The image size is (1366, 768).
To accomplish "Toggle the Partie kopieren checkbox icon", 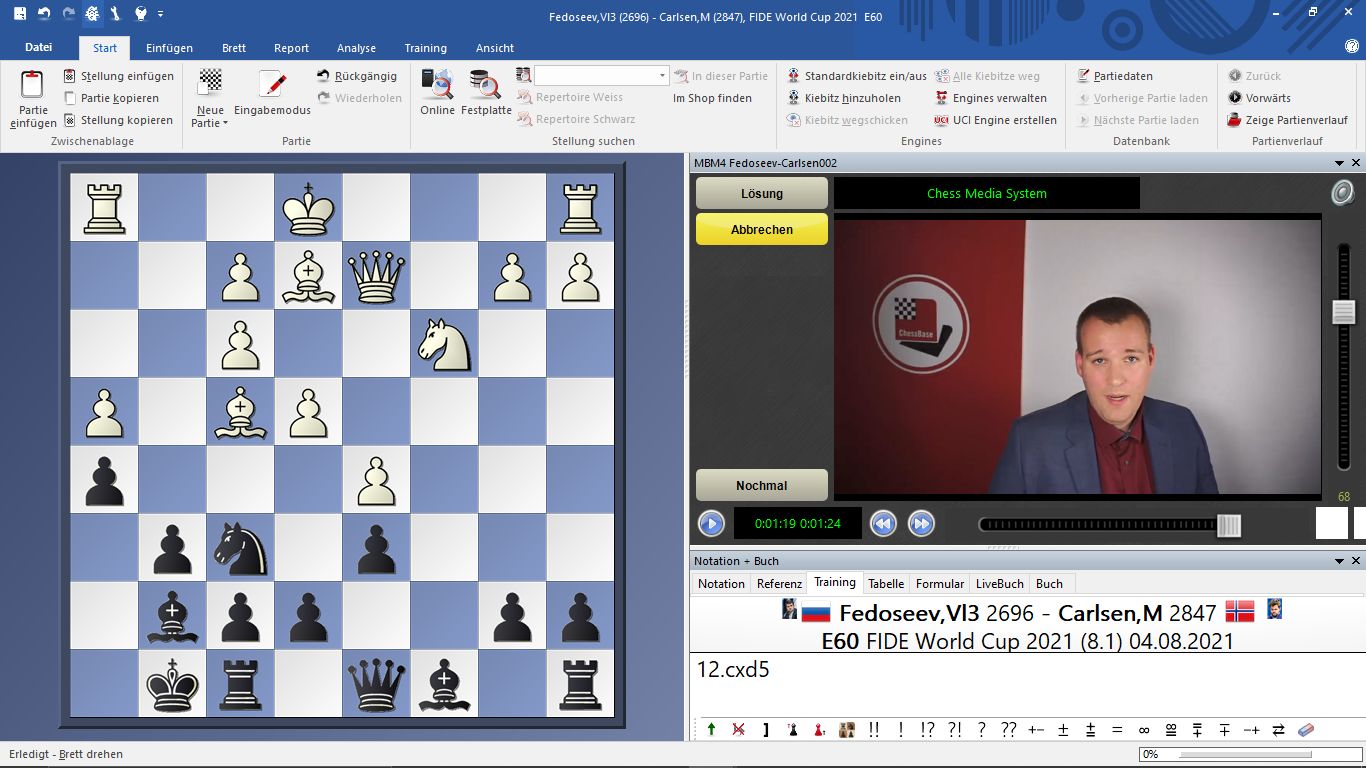I will pyautogui.click(x=70, y=98).
